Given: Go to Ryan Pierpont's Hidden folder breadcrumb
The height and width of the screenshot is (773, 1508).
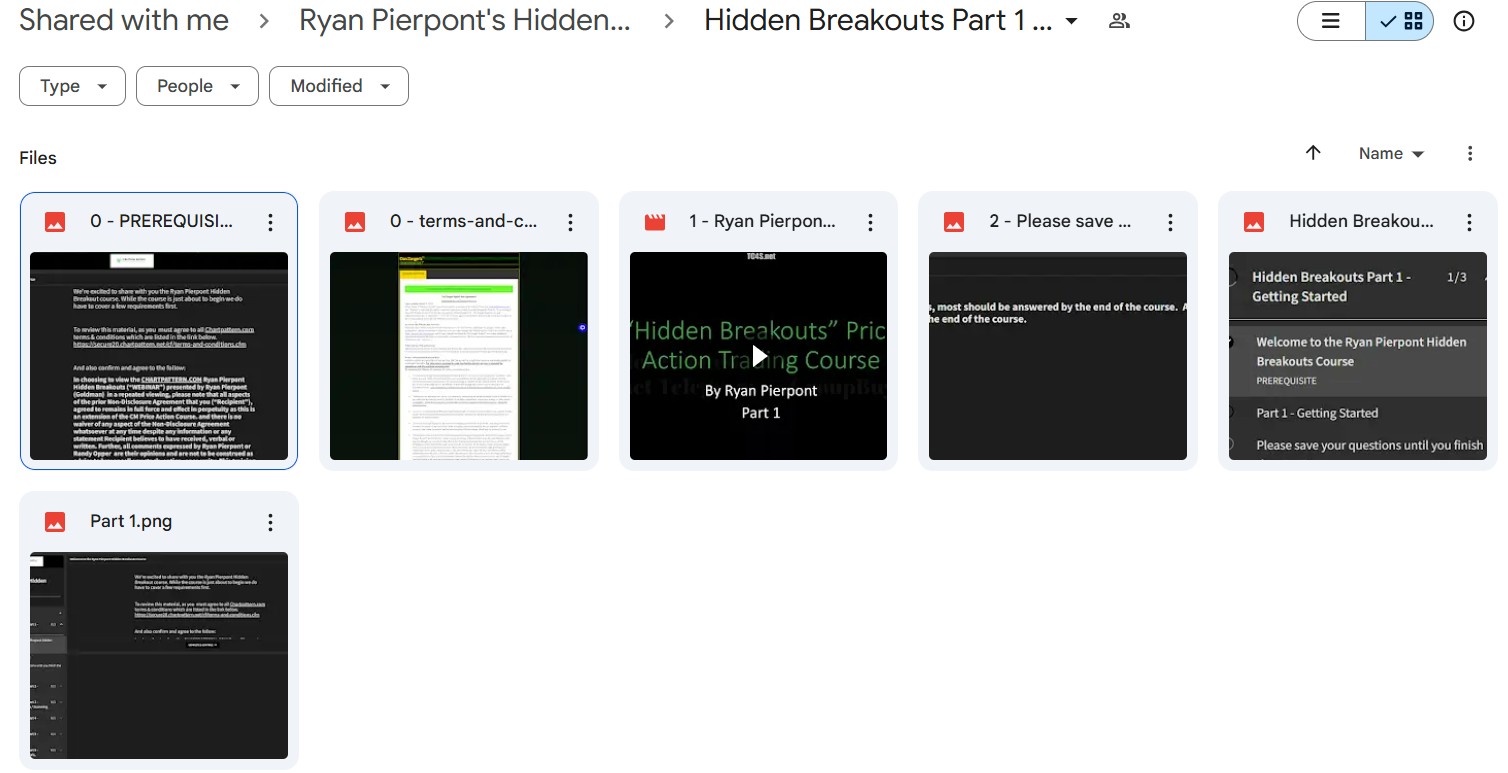Looking at the screenshot, I should (x=465, y=21).
